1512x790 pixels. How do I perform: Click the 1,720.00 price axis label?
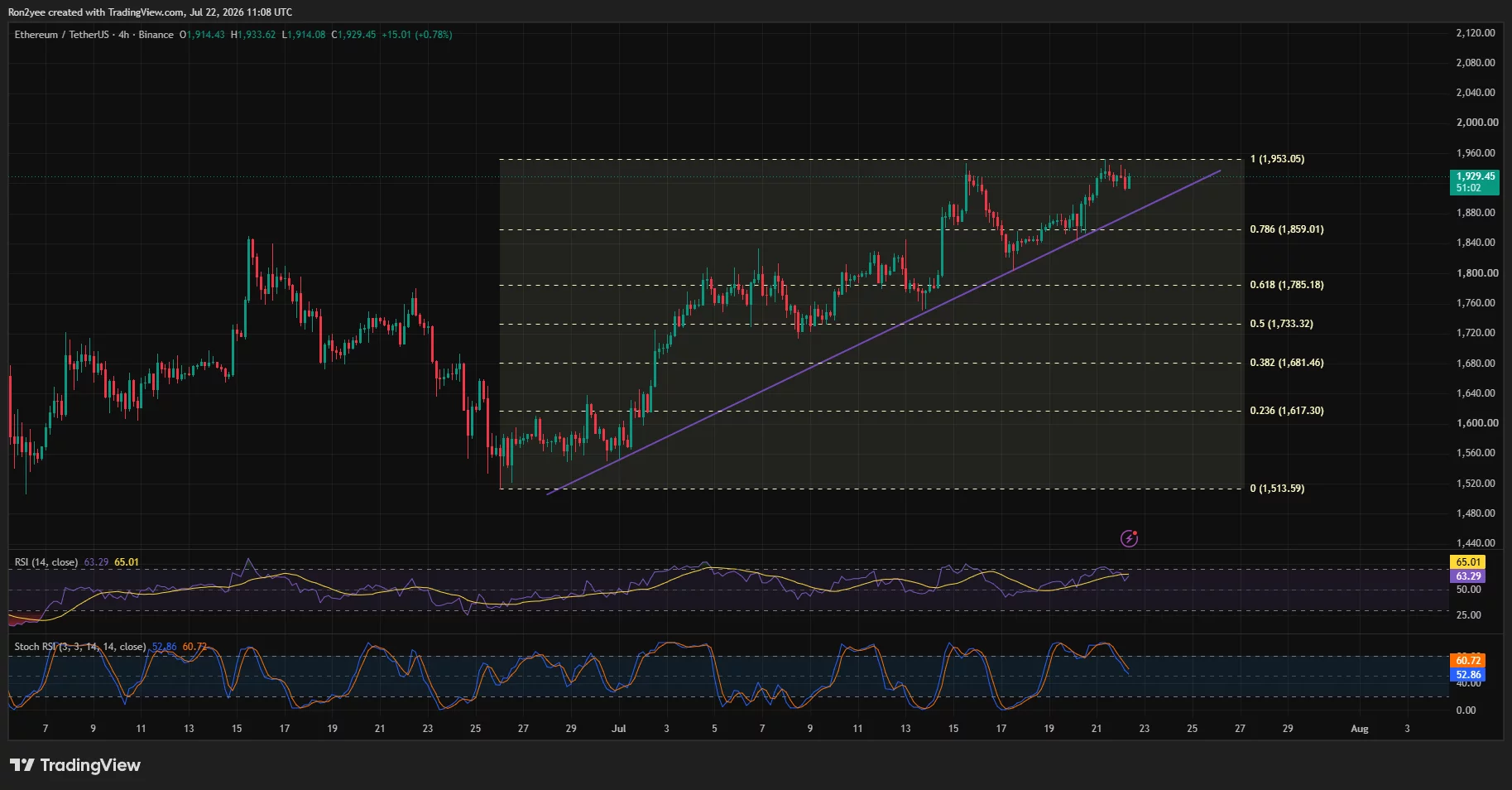click(x=1476, y=333)
